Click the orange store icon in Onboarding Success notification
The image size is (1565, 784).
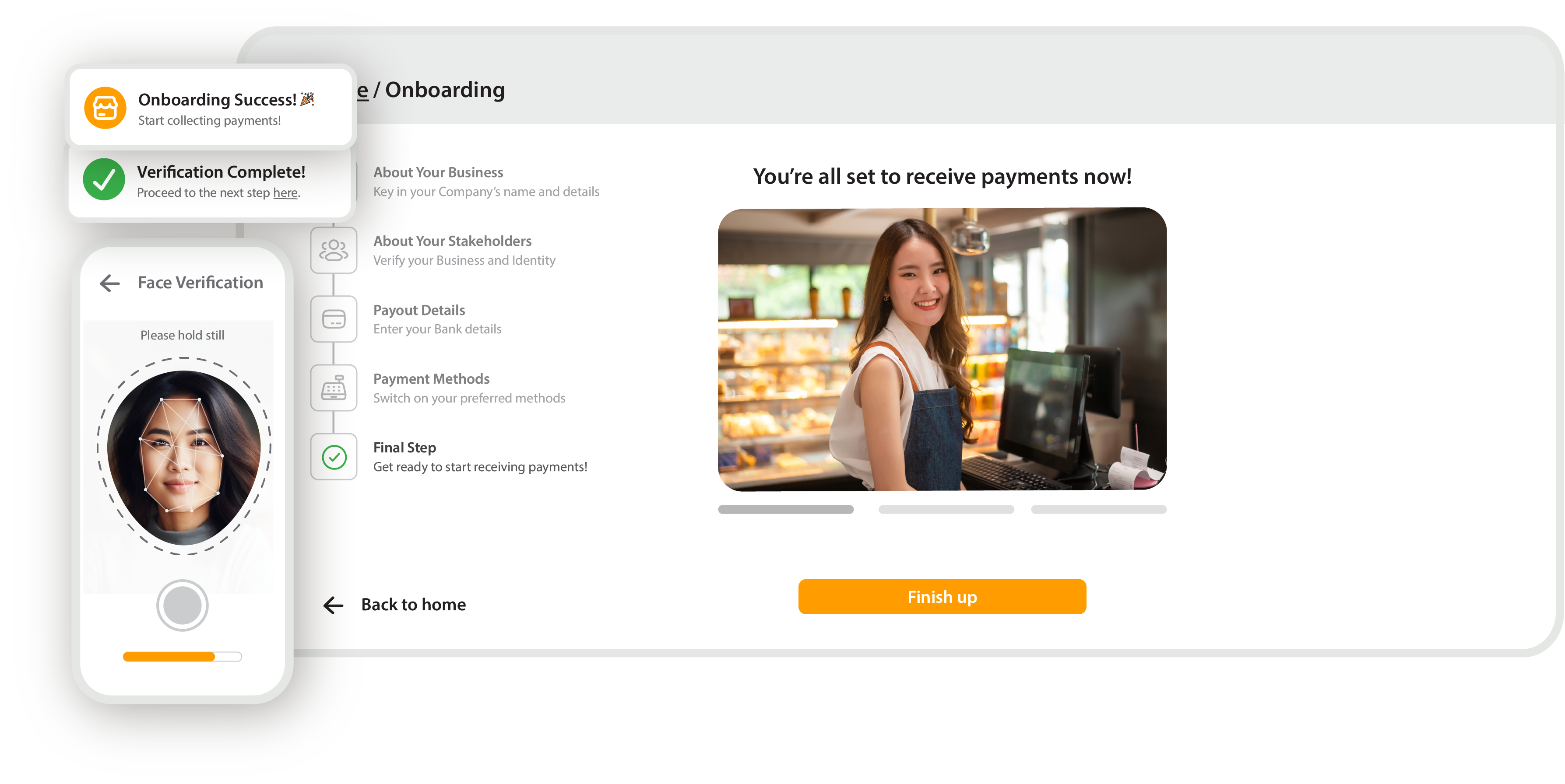click(x=105, y=108)
